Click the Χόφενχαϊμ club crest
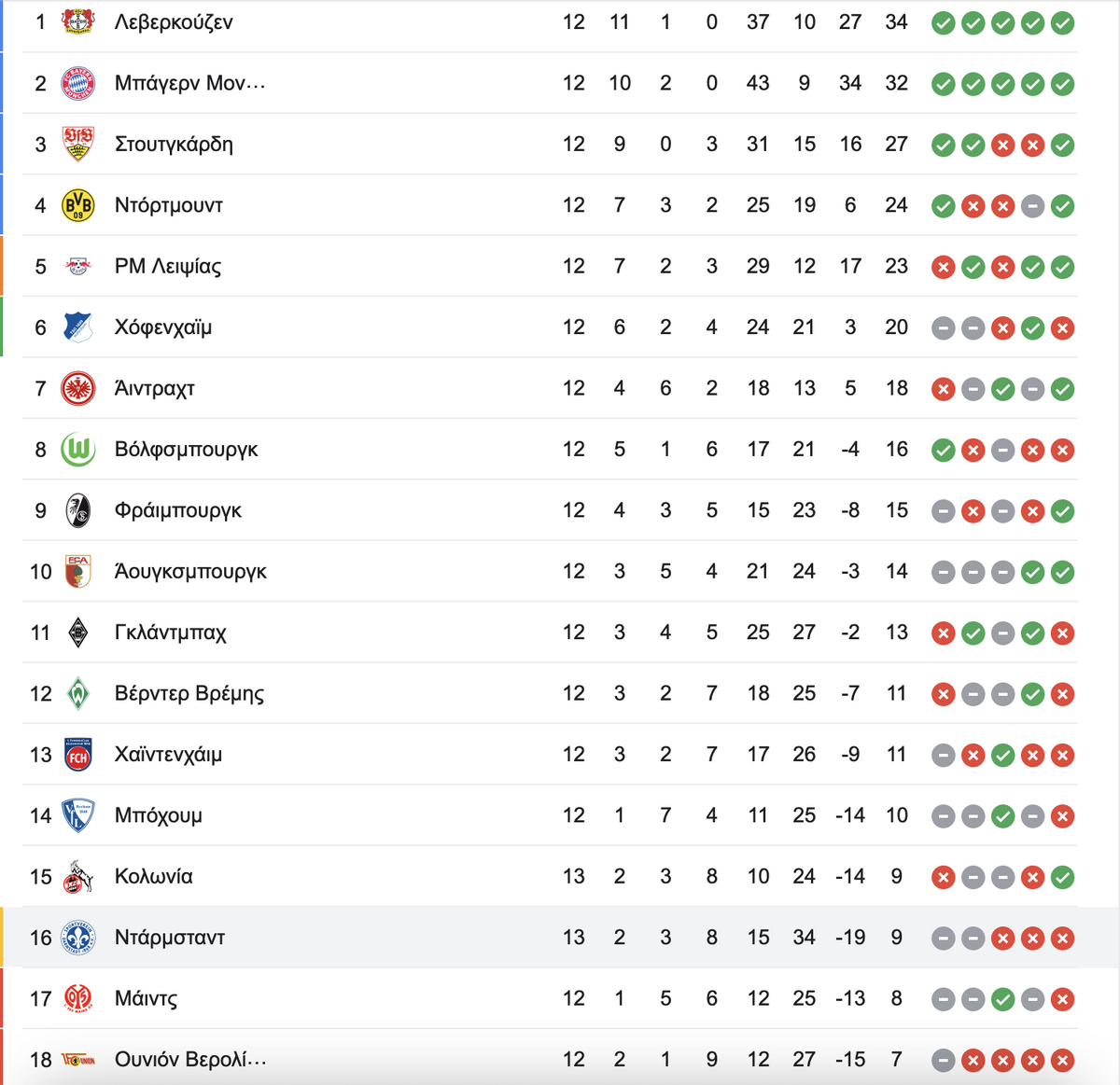Screen dimensions: 1120x1085 [78, 327]
